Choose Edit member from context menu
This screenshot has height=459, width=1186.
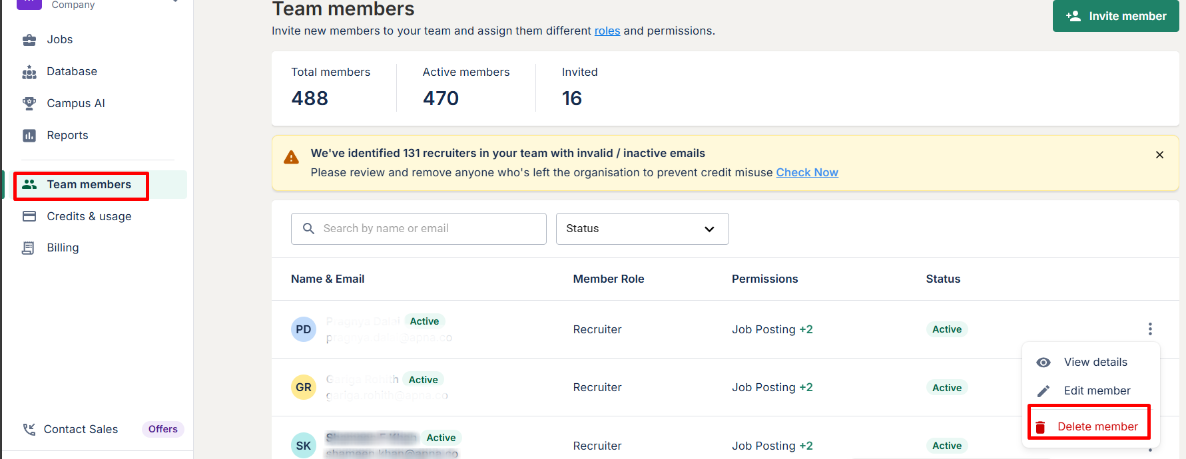pyautogui.click(x=1097, y=391)
